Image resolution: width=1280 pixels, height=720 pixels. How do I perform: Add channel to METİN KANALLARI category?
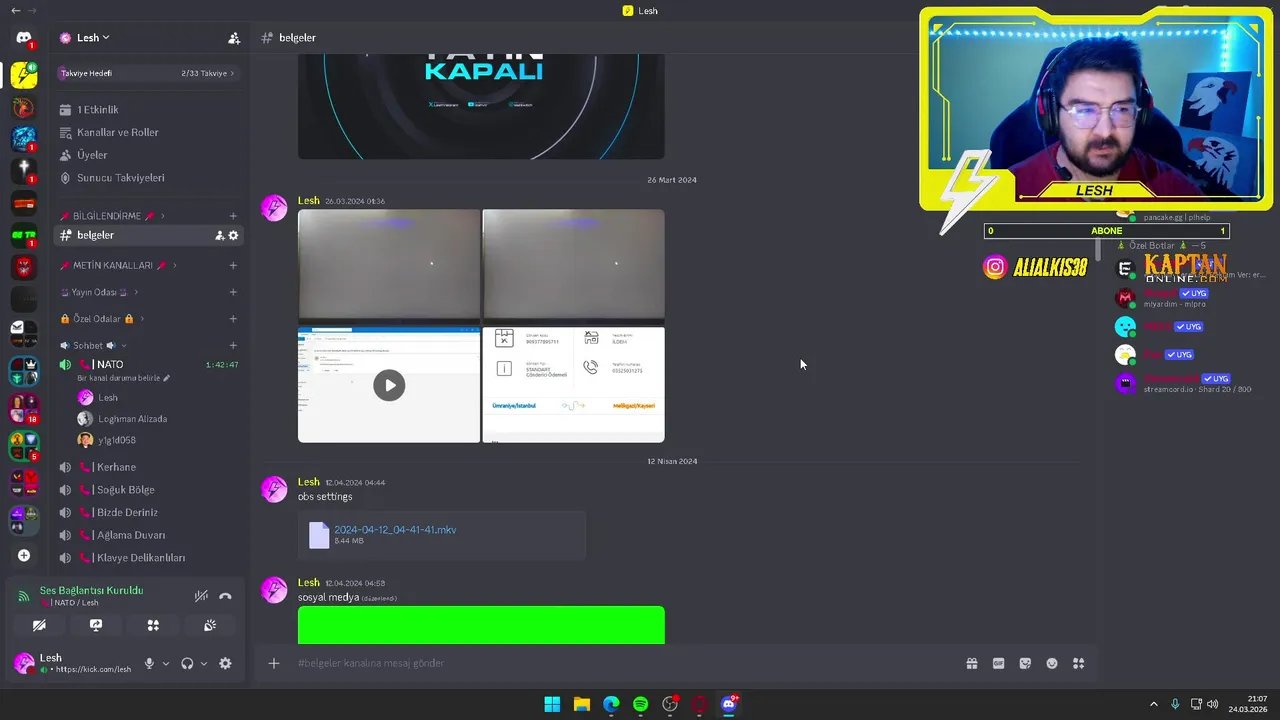pyautogui.click(x=233, y=266)
